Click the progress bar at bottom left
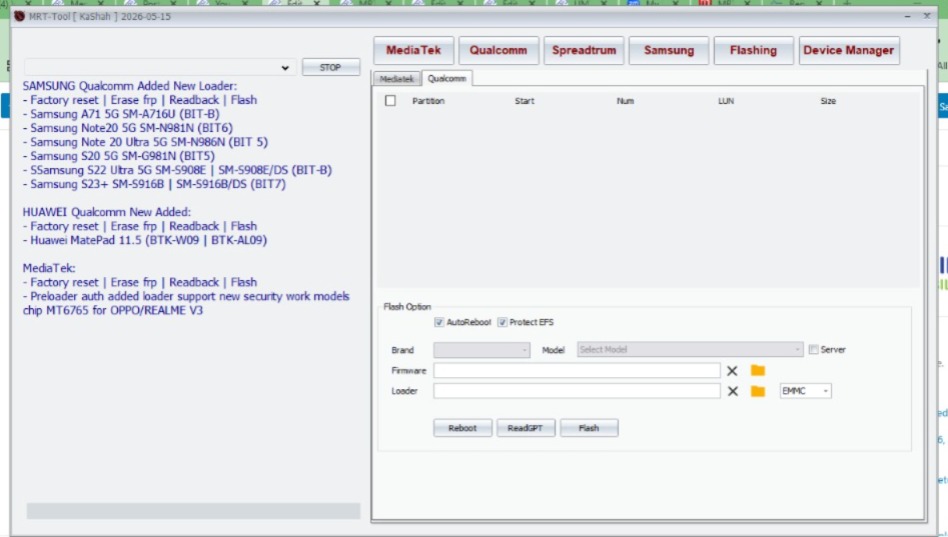 [x=193, y=511]
